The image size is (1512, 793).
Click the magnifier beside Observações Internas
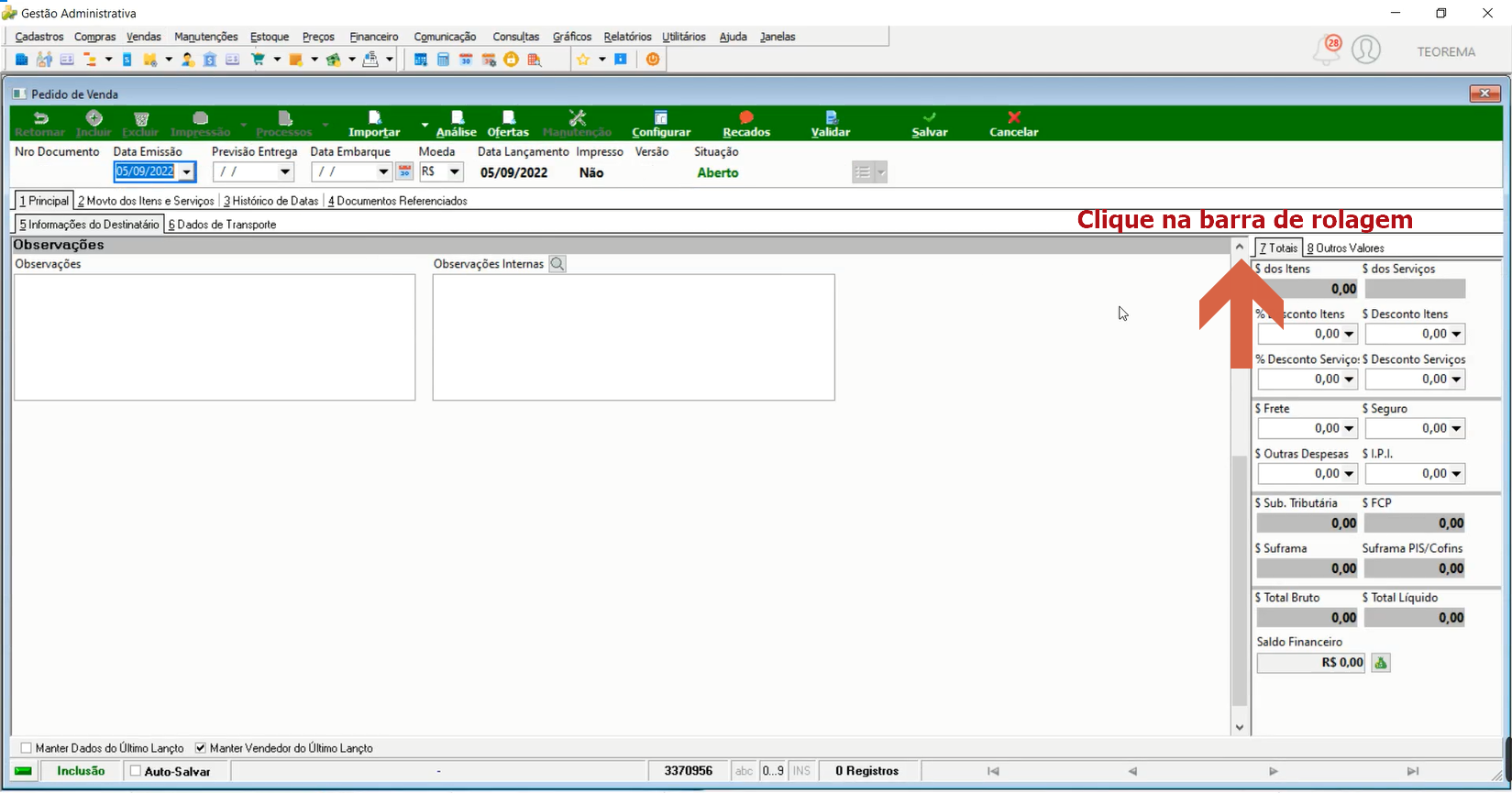click(557, 264)
